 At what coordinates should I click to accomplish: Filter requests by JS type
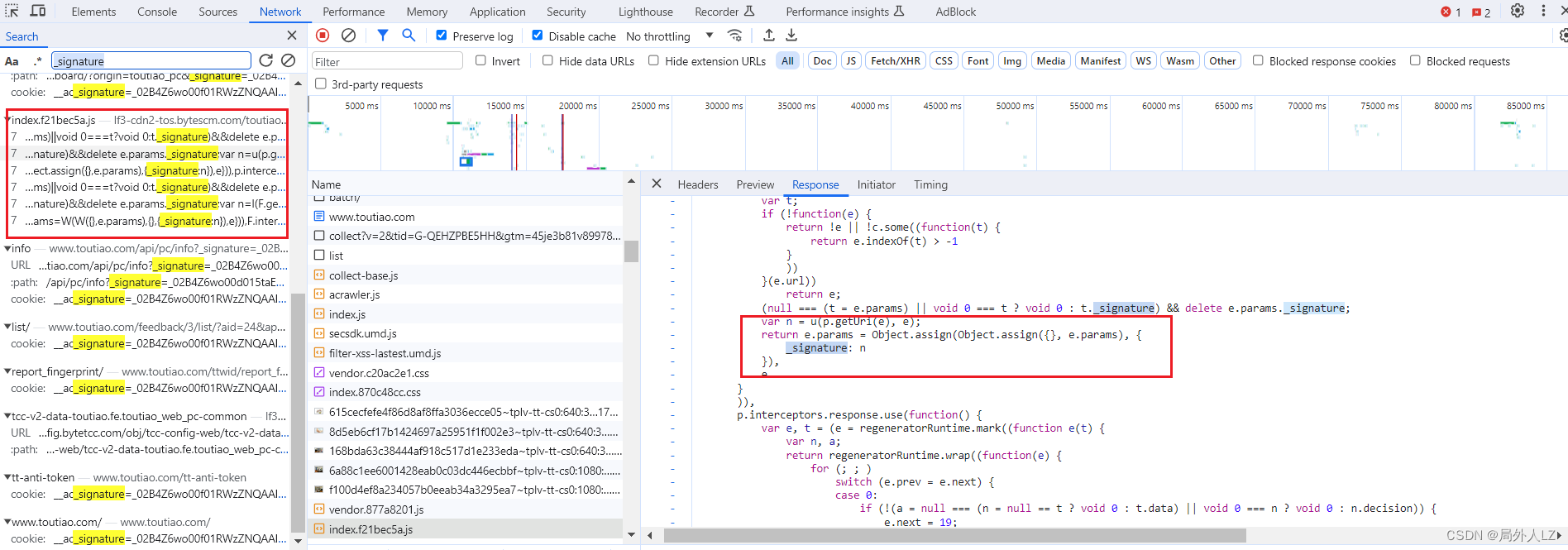(x=851, y=60)
